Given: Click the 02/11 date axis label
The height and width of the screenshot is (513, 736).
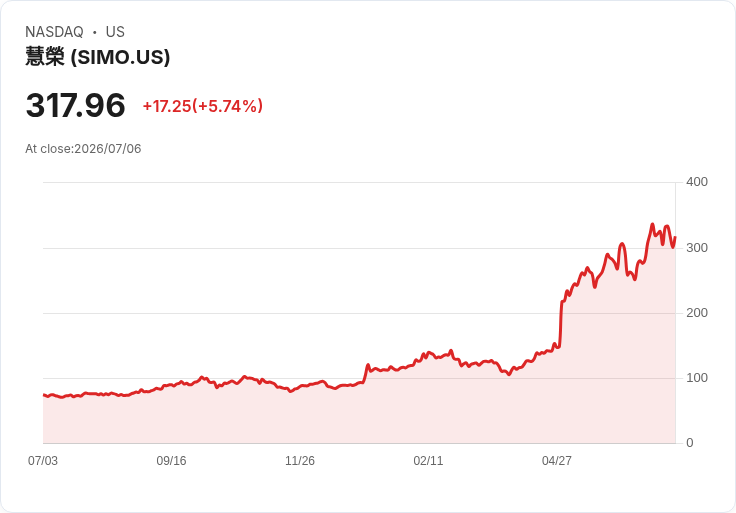Looking at the screenshot, I should click(428, 460).
